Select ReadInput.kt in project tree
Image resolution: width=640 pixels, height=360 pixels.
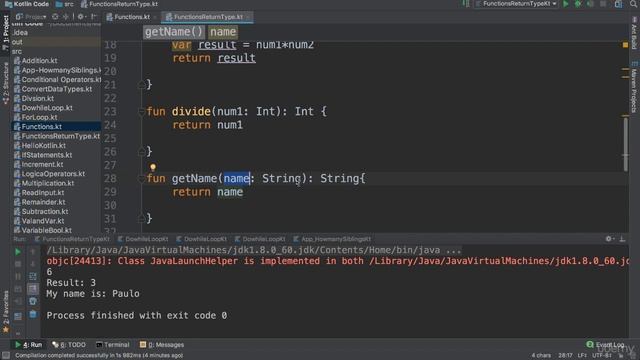tap(42, 193)
